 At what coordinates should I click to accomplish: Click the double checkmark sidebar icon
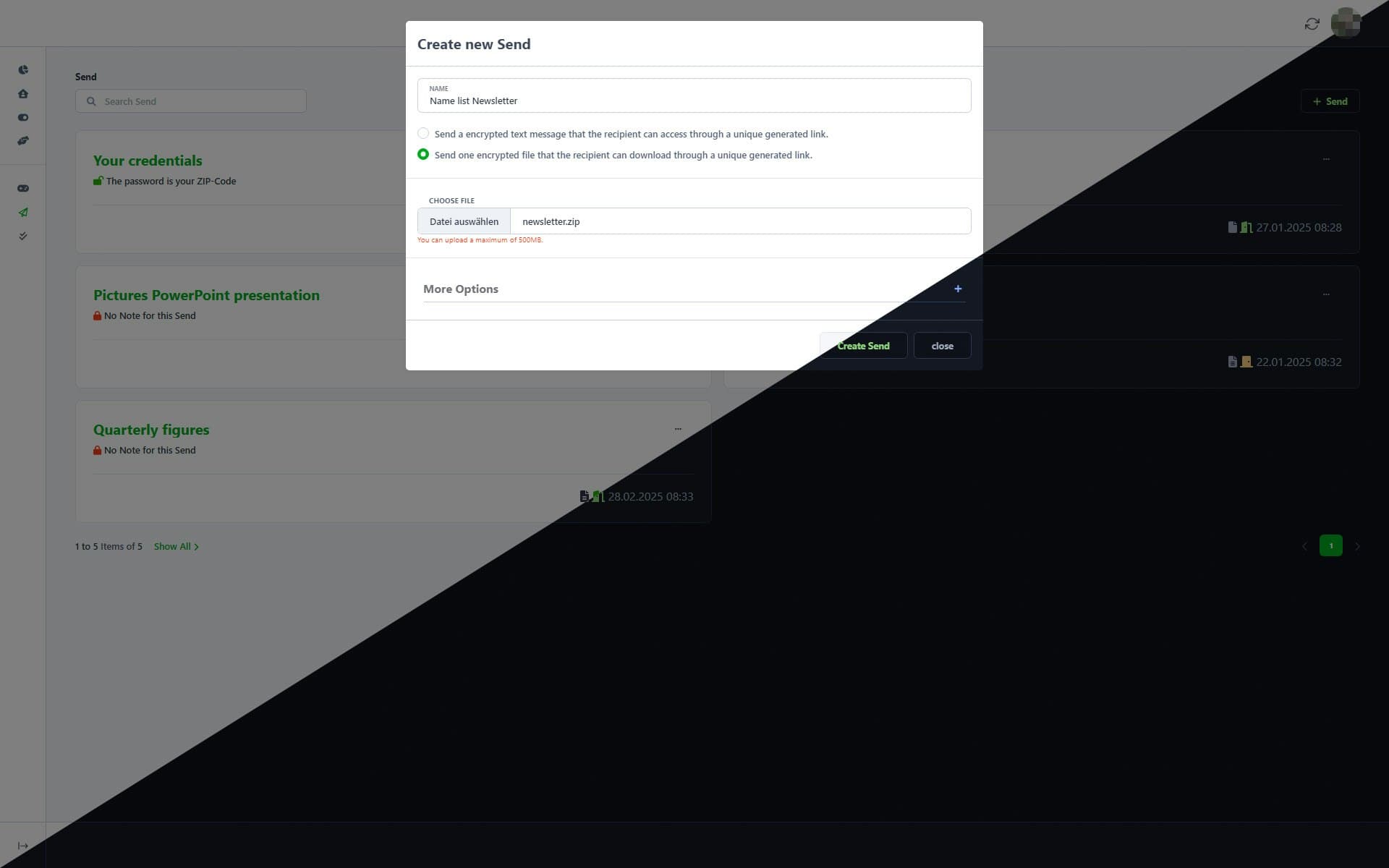point(23,236)
